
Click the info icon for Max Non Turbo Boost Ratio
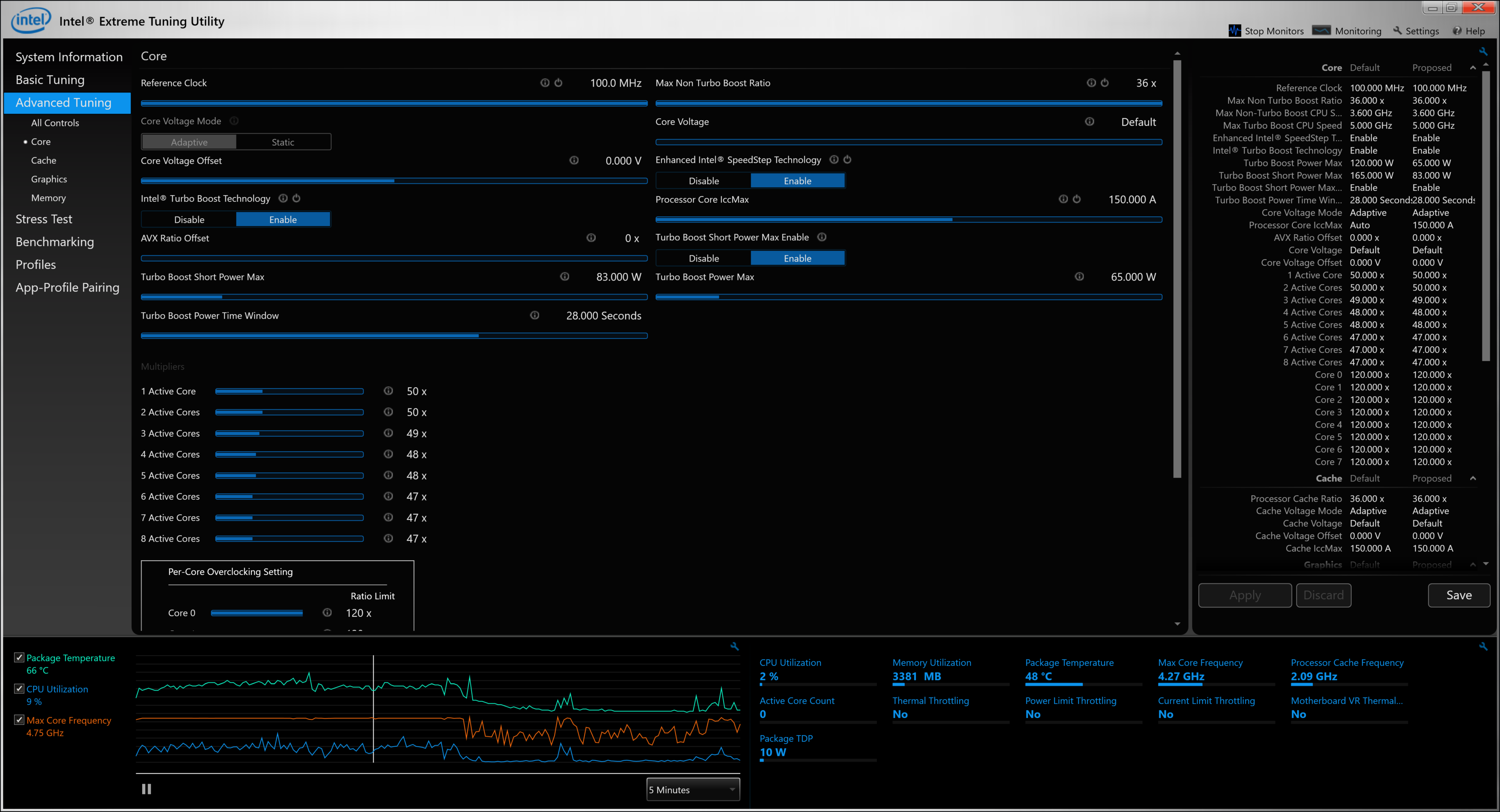click(x=1091, y=83)
